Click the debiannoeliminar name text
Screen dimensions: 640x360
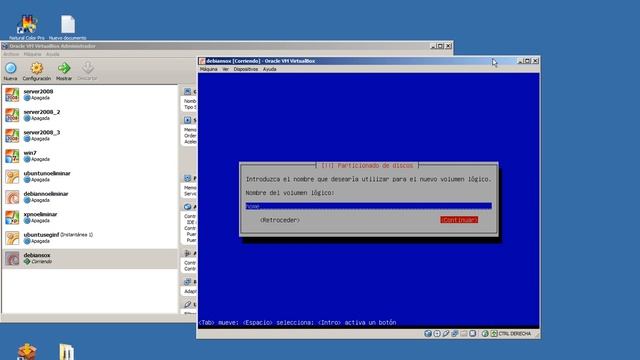click(x=46, y=193)
